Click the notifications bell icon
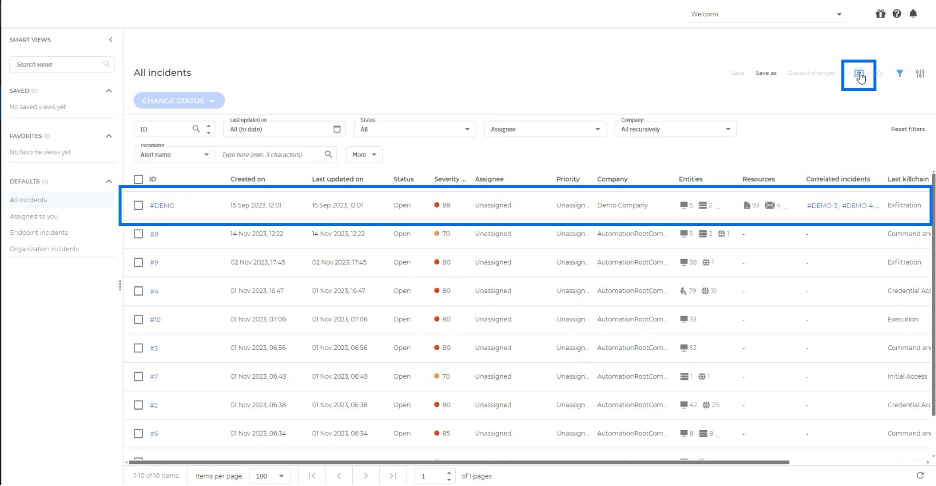936x486 pixels. coord(913,14)
